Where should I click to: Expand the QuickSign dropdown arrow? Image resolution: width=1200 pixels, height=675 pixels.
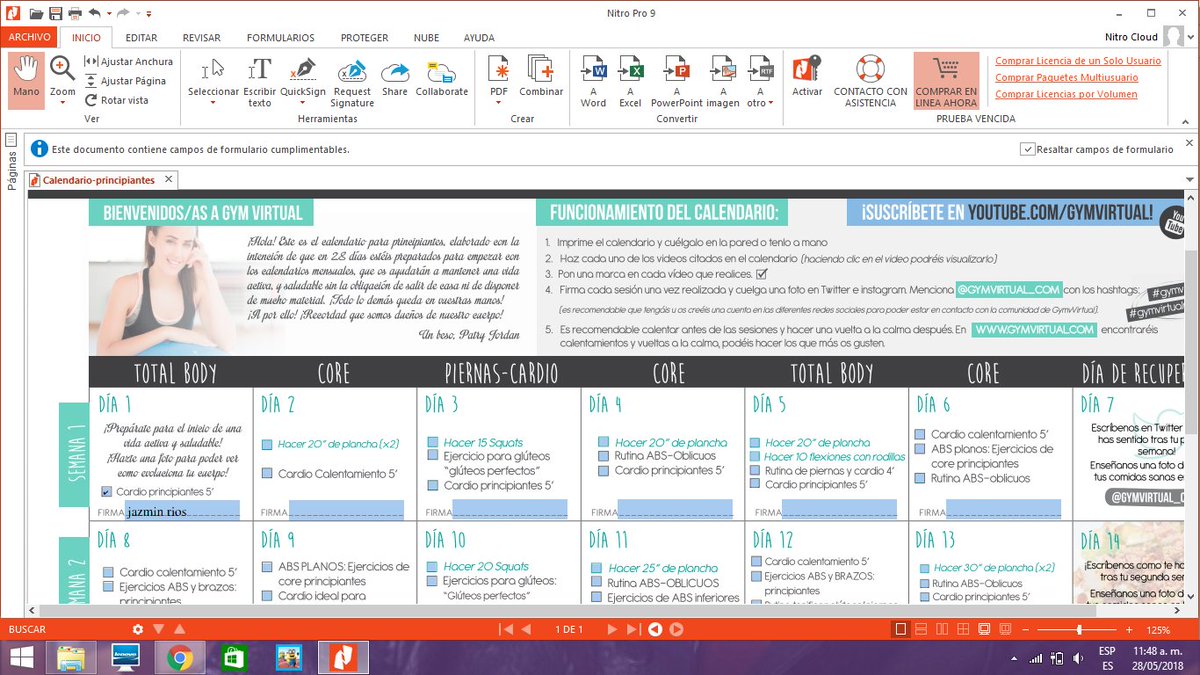(302, 102)
